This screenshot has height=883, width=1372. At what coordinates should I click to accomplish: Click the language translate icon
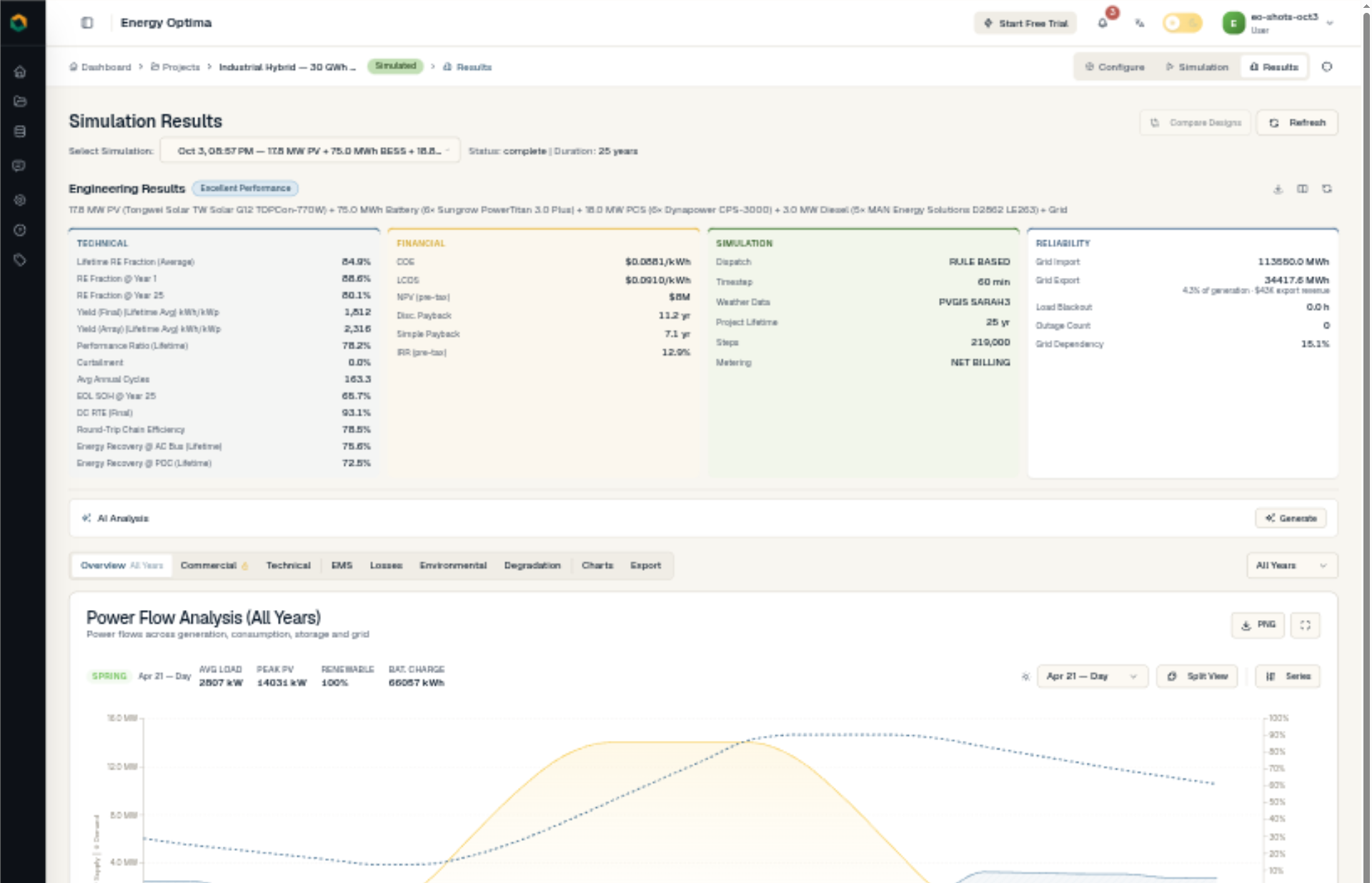click(x=1140, y=23)
